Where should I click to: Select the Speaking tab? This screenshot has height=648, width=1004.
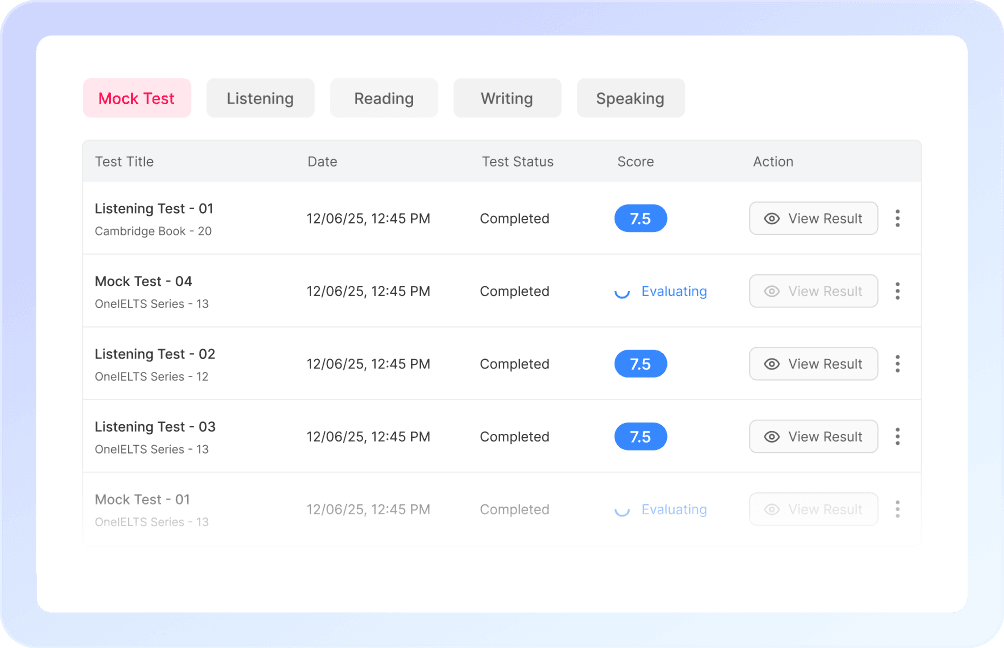click(x=630, y=98)
